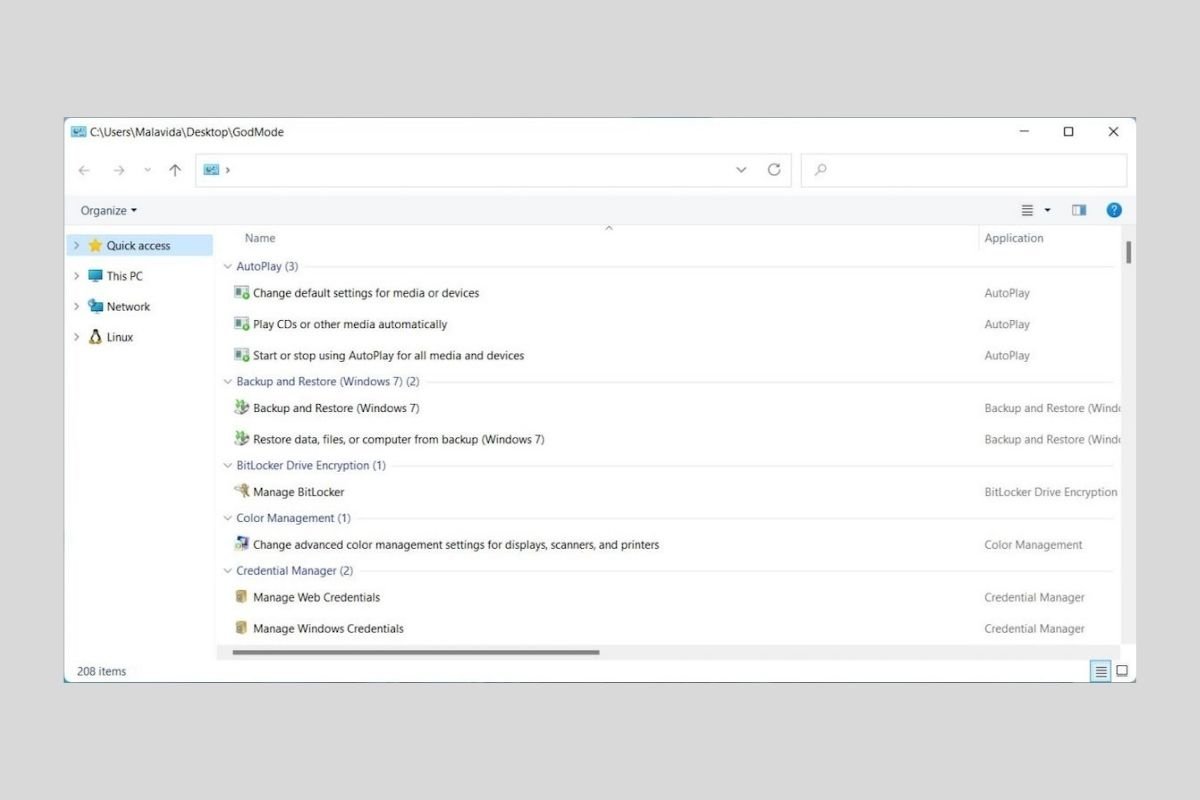Click the Manage Windows Credentials icon
Viewport: 1200px width, 800px height.
pyautogui.click(x=241, y=628)
